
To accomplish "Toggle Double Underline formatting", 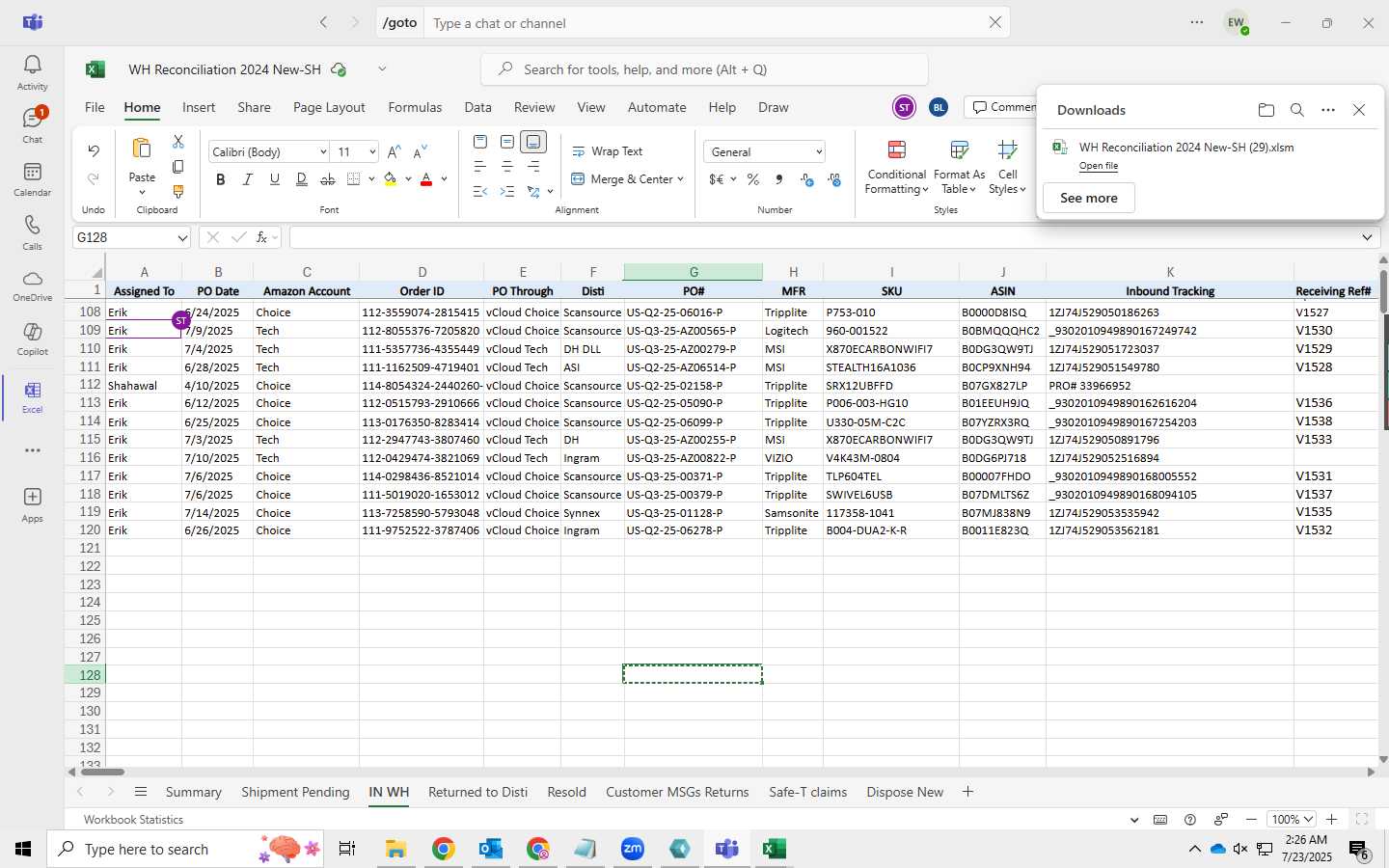I will 302,179.
